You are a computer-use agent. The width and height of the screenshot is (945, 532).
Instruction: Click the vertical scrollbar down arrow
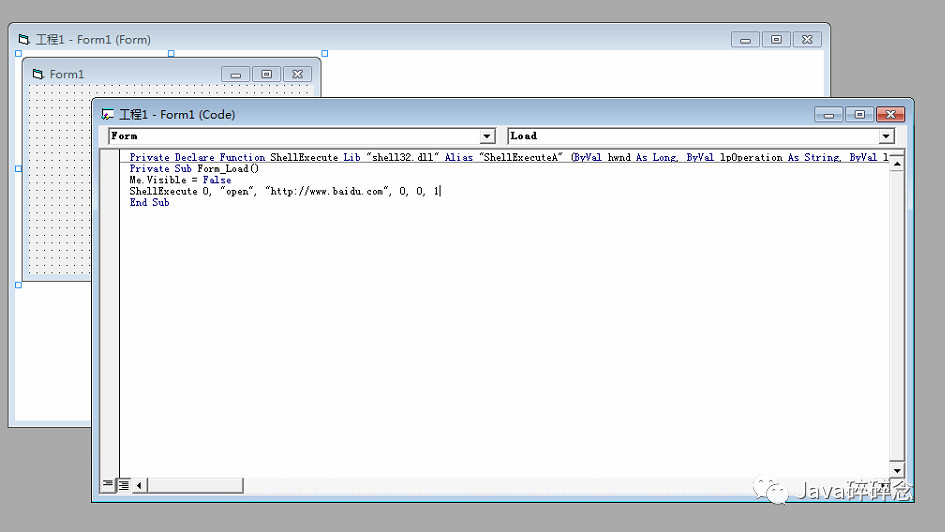coord(897,471)
